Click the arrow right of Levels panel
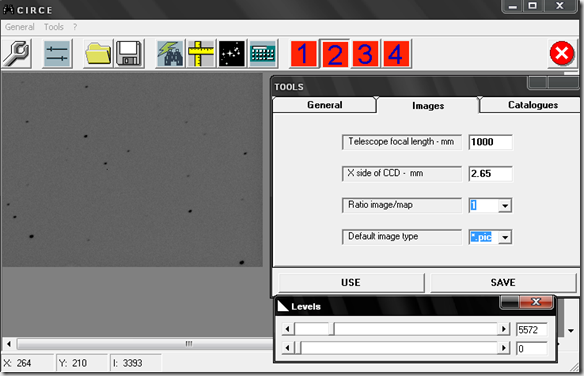This screenshot has height=376, width=584. [x=571, y=331]
